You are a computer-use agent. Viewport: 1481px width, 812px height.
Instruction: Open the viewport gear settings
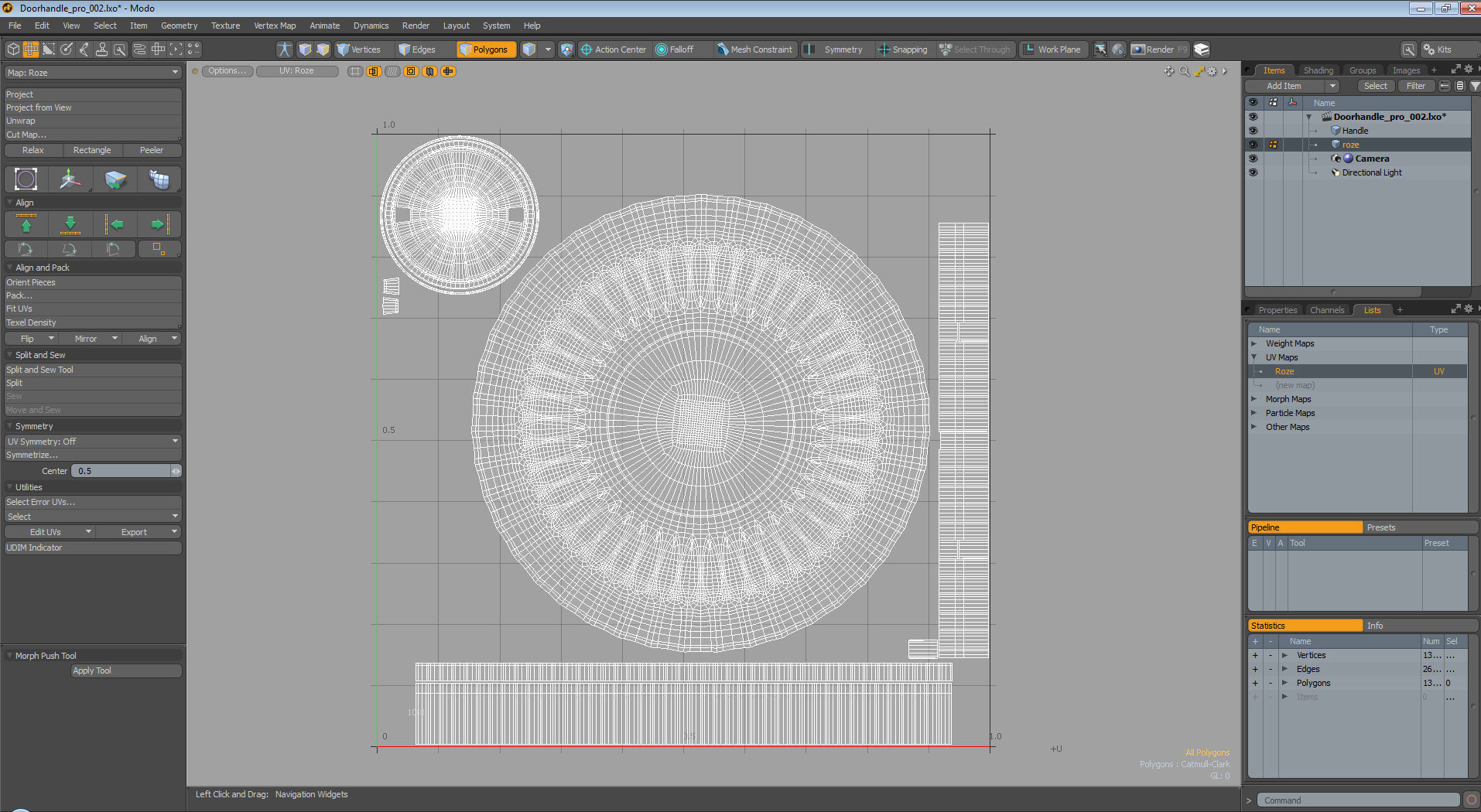pyautogui.click(x=1213, y=71)
